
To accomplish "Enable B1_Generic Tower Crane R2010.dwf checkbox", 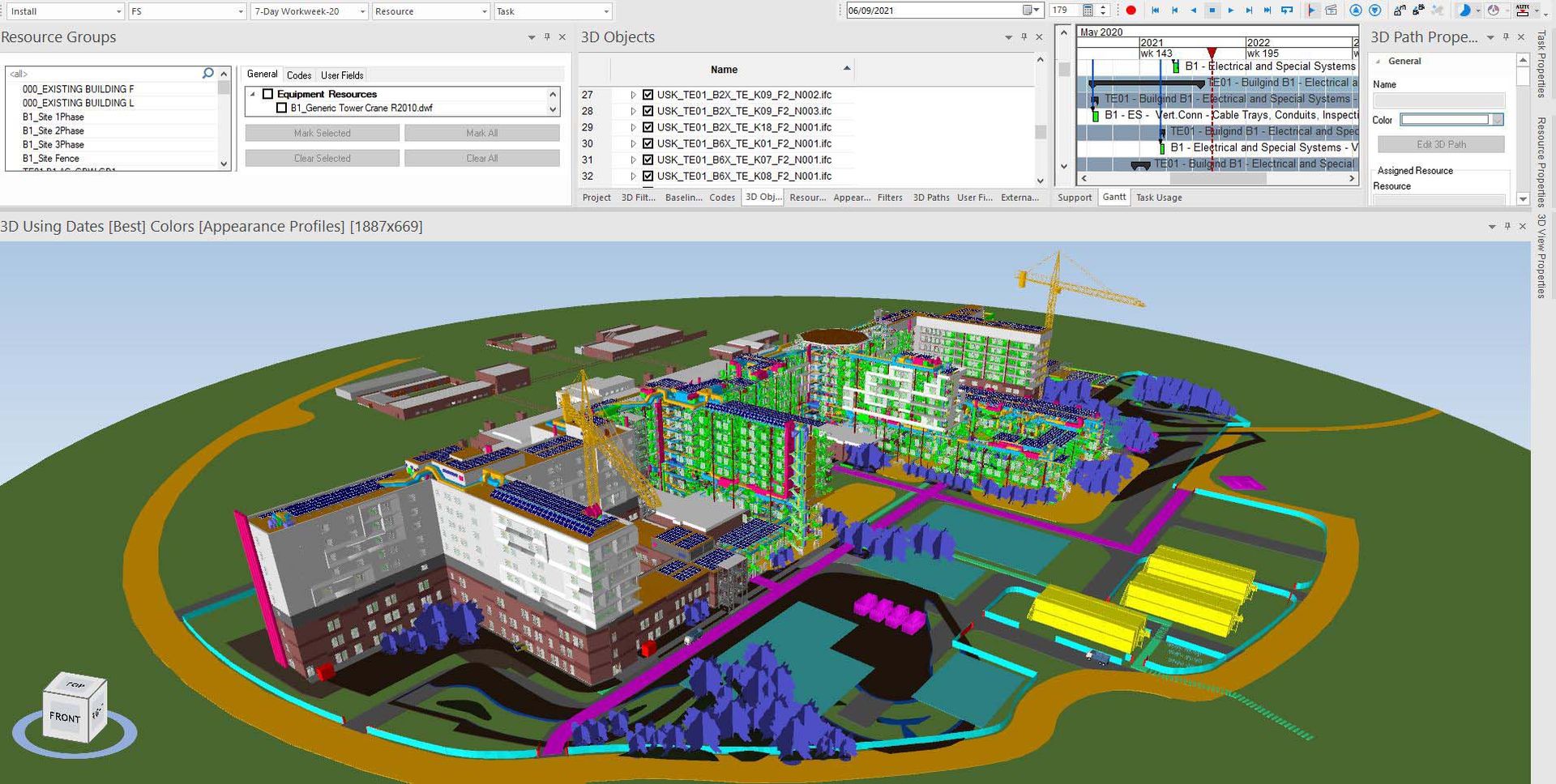I will pos(281,108).
